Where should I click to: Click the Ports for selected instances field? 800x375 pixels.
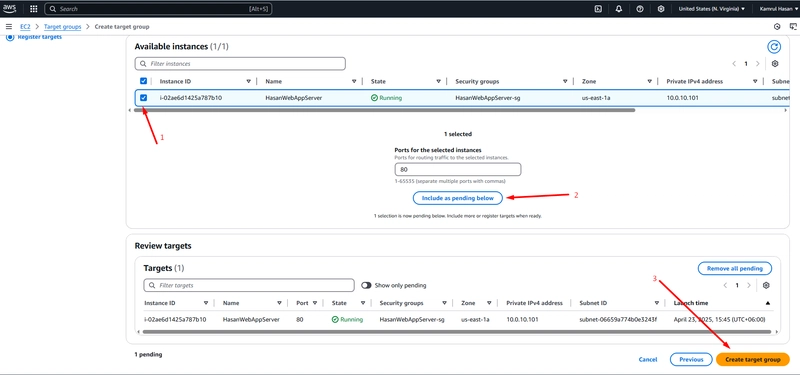click(x=458, y=169)
